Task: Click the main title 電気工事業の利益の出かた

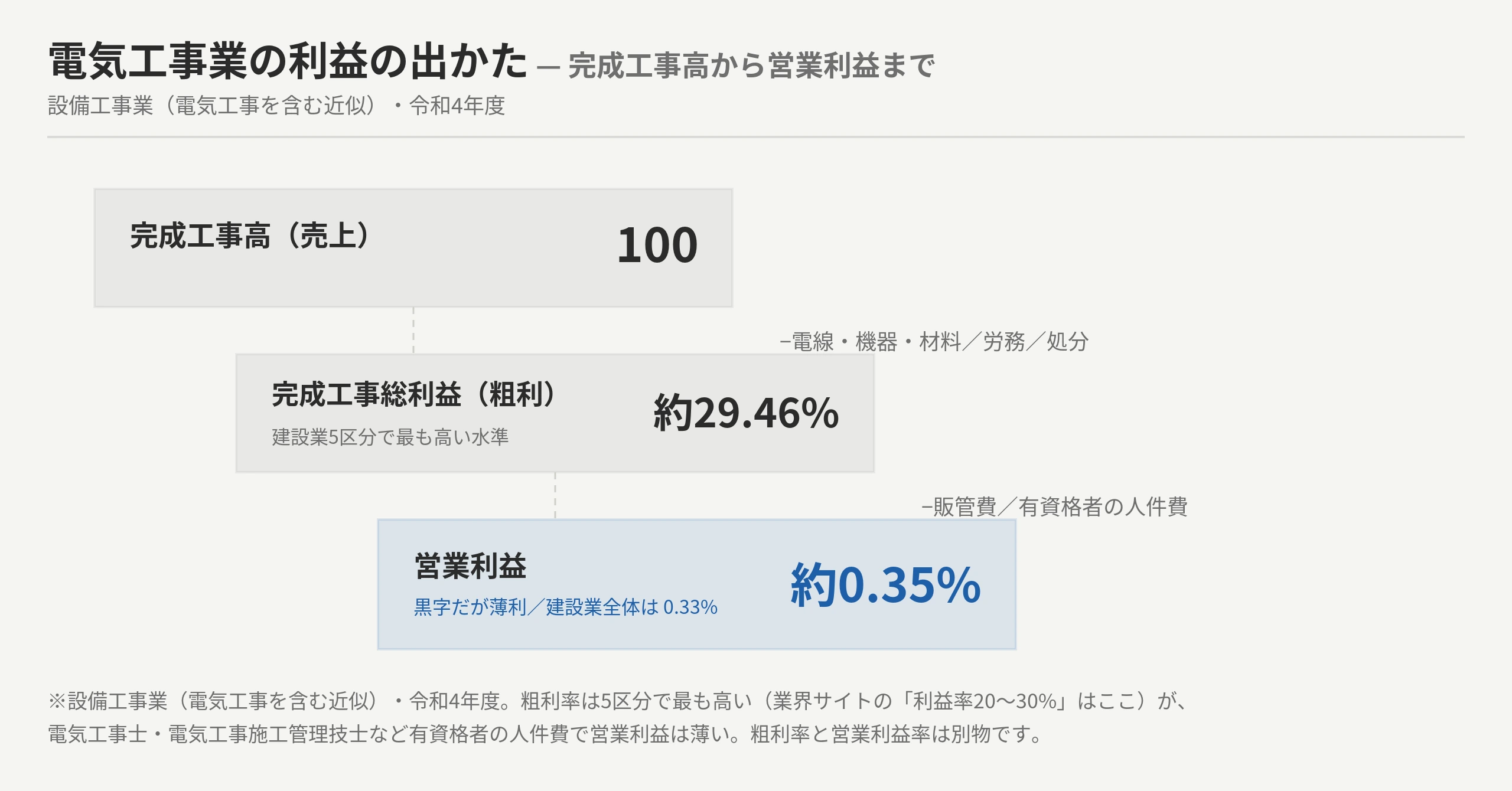Action: click(x=288, y=61)
